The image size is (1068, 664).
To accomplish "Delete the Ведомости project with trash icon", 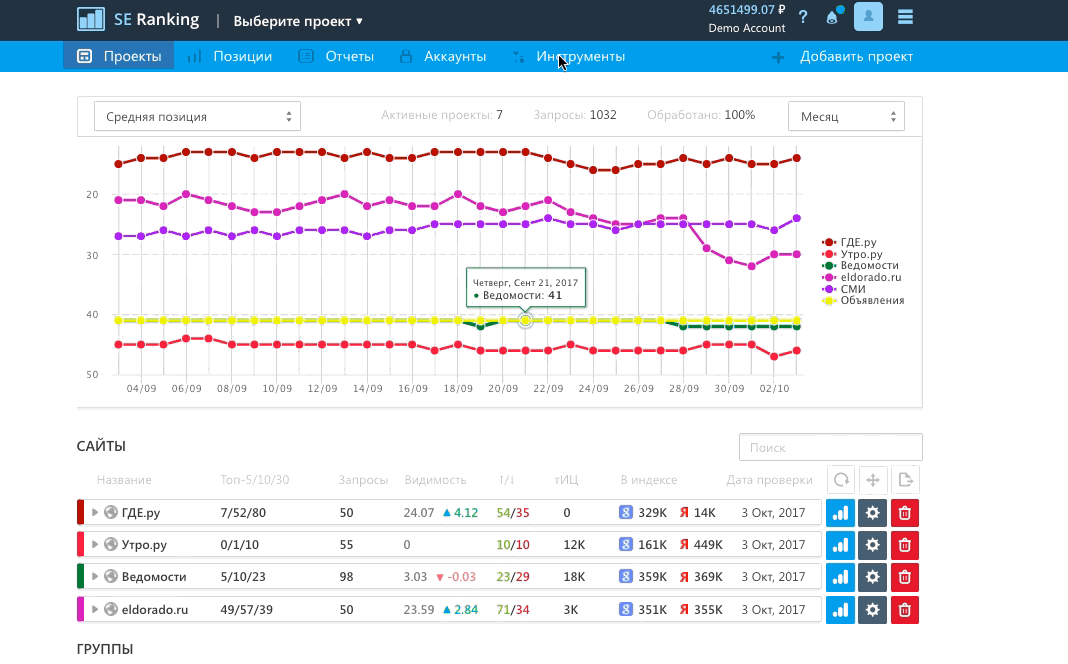I will (905, 577).
